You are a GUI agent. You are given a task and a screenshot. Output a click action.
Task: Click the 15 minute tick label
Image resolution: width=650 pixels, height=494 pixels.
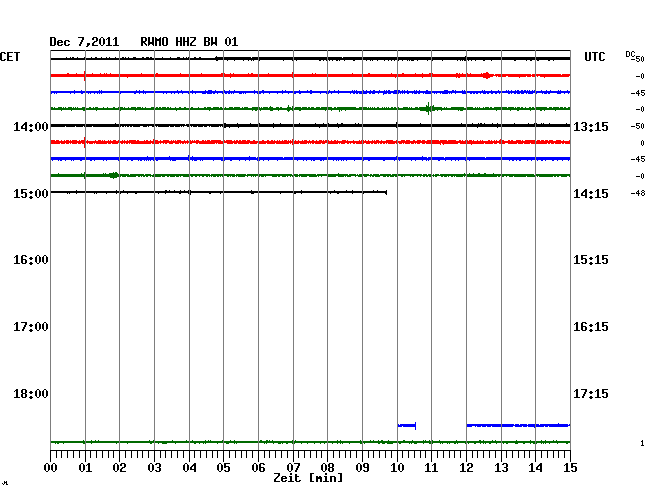pyautogui.click(x=570, y=468)
